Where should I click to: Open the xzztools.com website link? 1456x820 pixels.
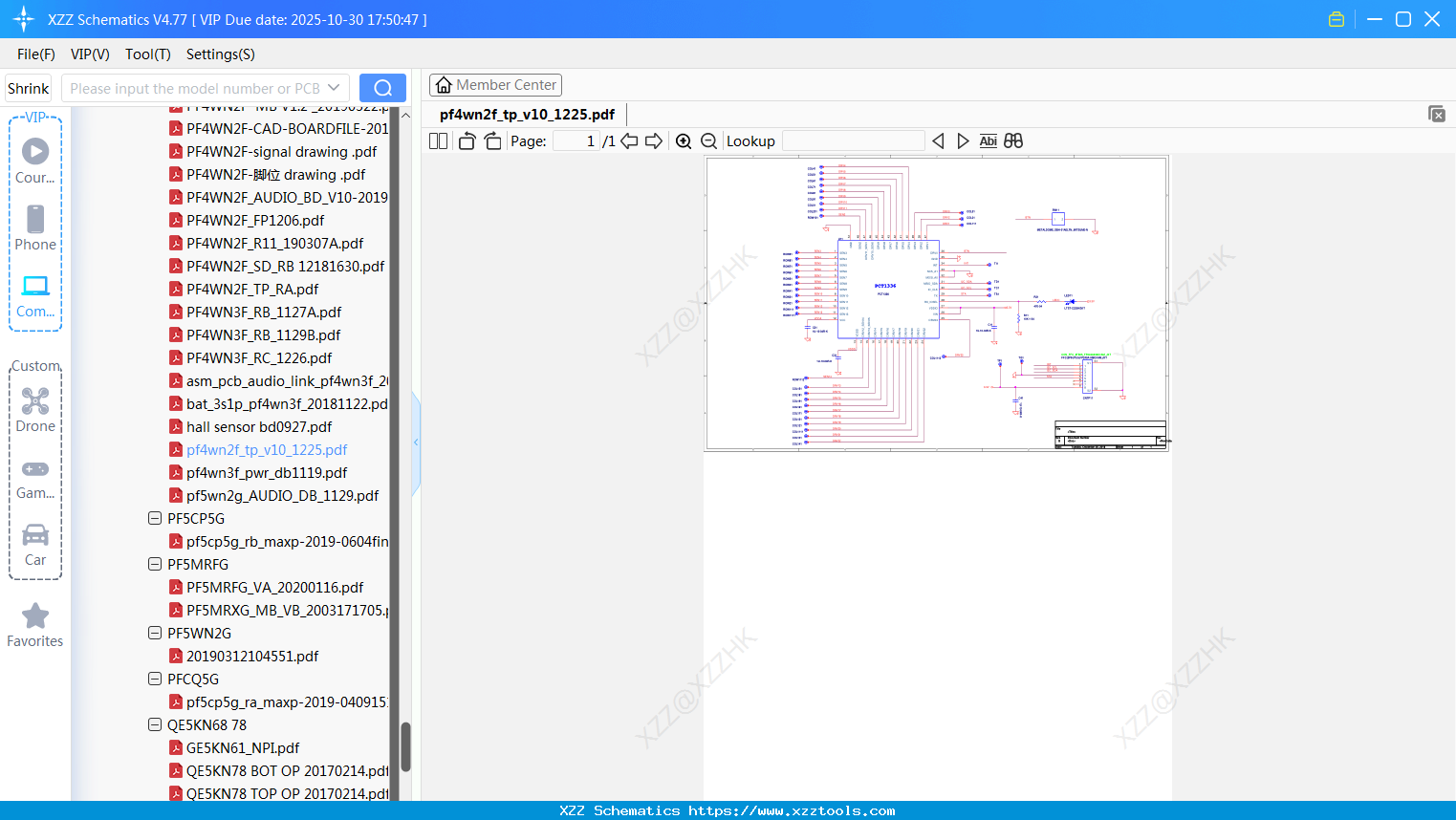pos(792,810)
